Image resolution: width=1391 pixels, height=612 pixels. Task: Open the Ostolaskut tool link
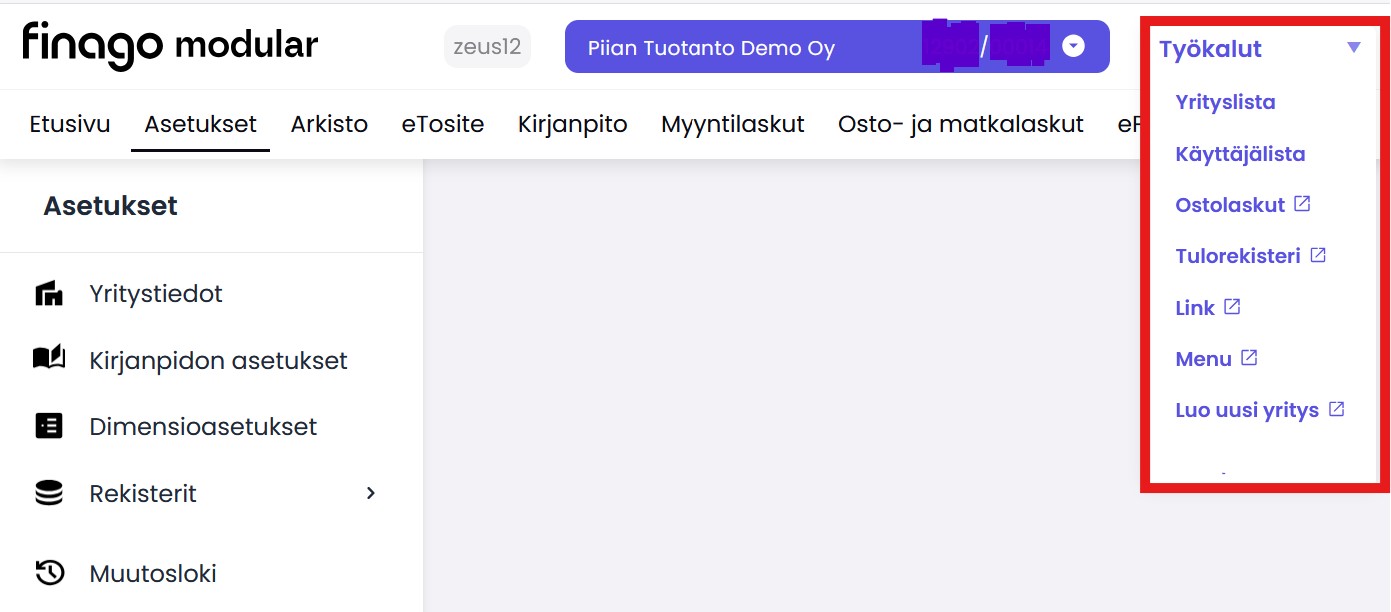click(x=1230, y=205)
